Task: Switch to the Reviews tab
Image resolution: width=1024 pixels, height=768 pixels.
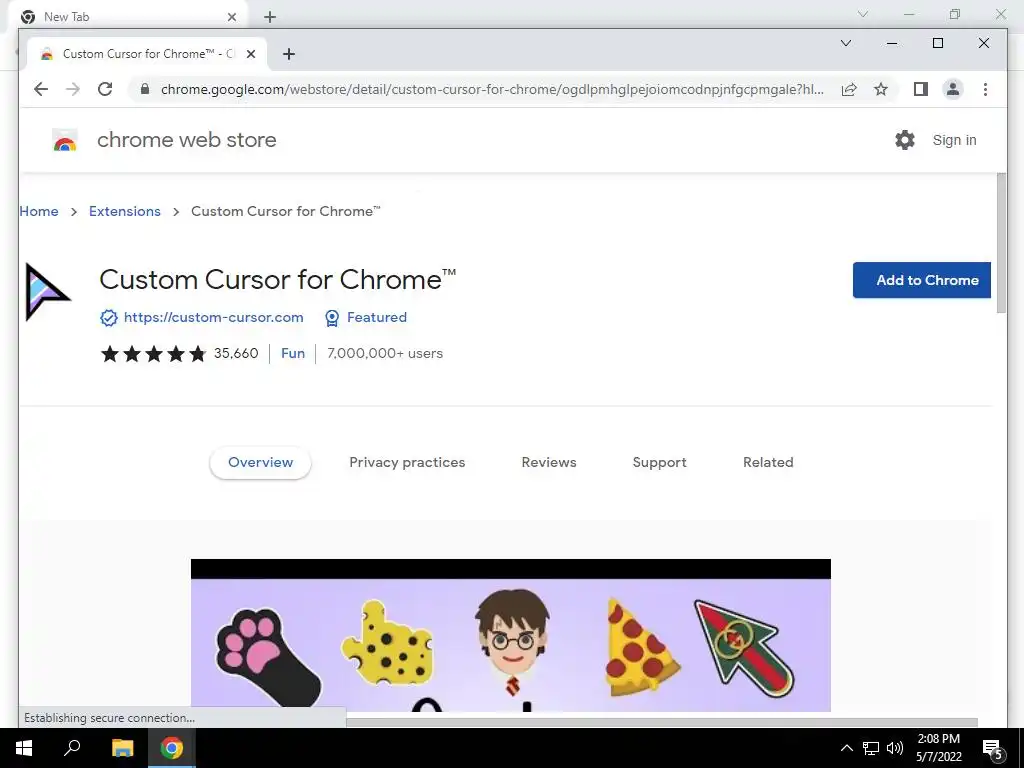Action: tap(549, 462)
